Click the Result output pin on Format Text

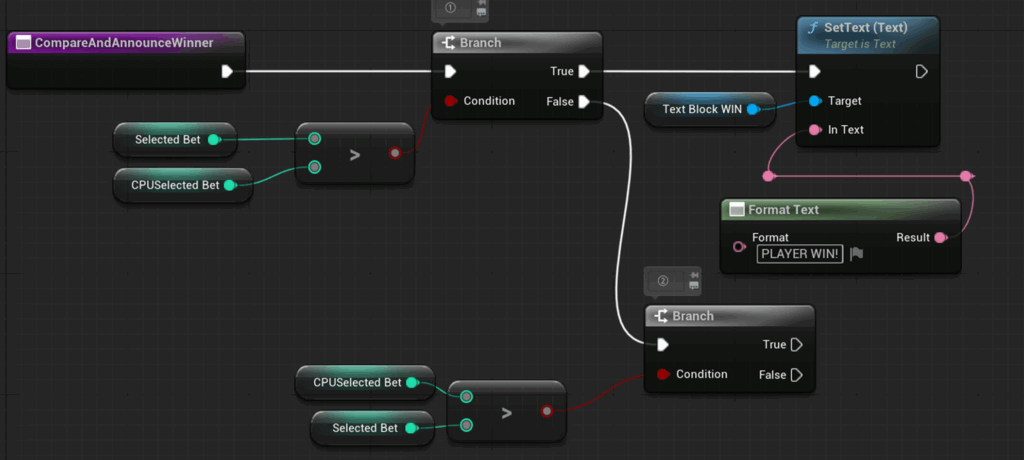pyautogui.click(x=939, y=238)
